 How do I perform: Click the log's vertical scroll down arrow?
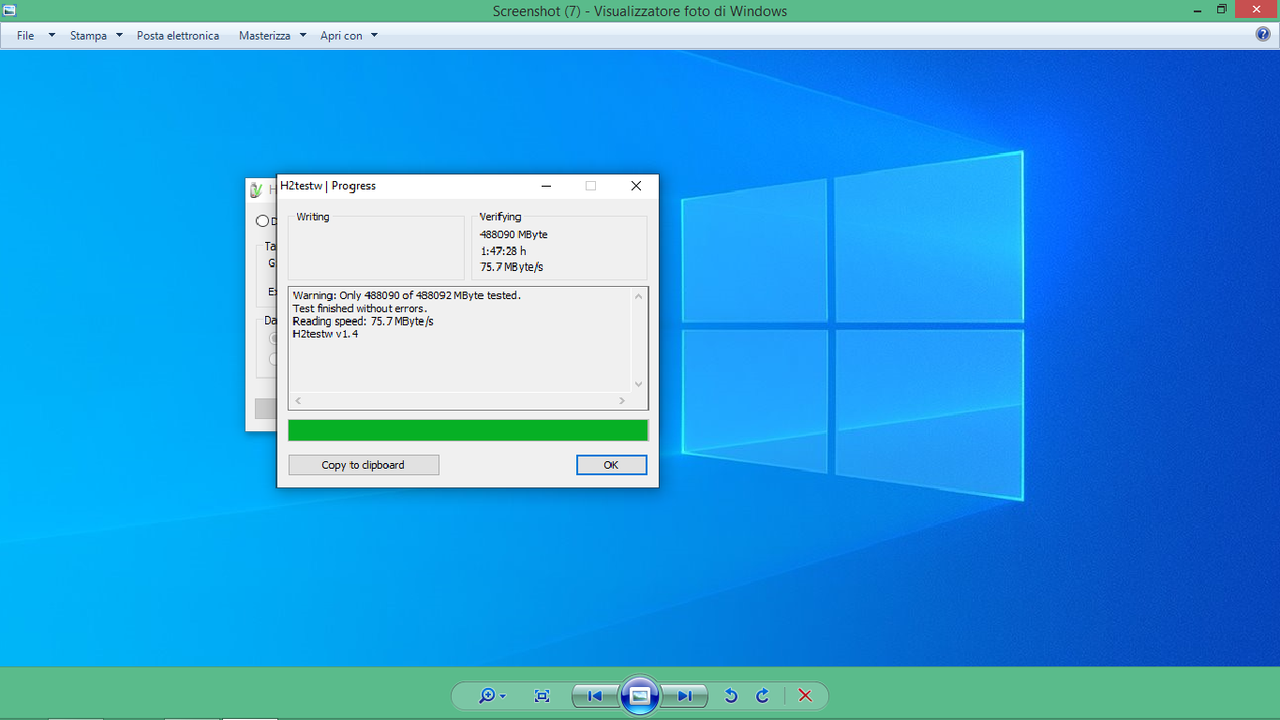[639, 384]
